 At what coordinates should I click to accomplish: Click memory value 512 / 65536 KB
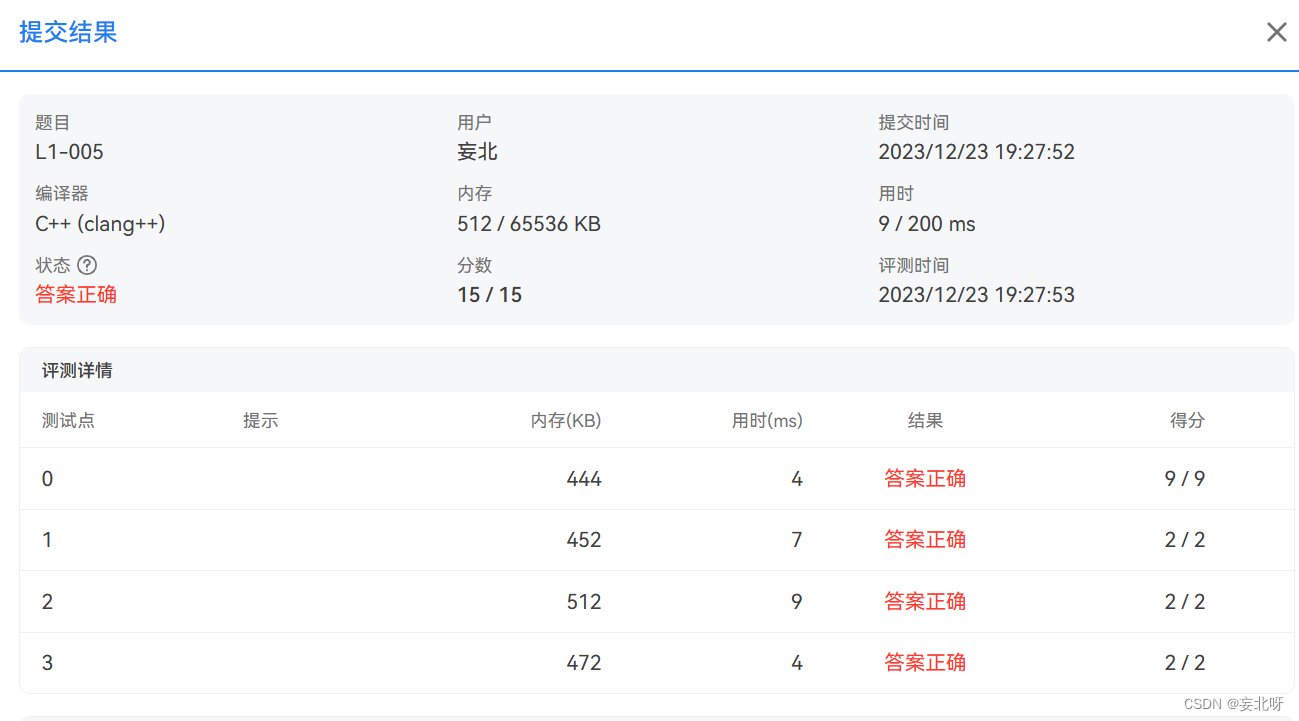pyautogui.click(x=529, y=224)
